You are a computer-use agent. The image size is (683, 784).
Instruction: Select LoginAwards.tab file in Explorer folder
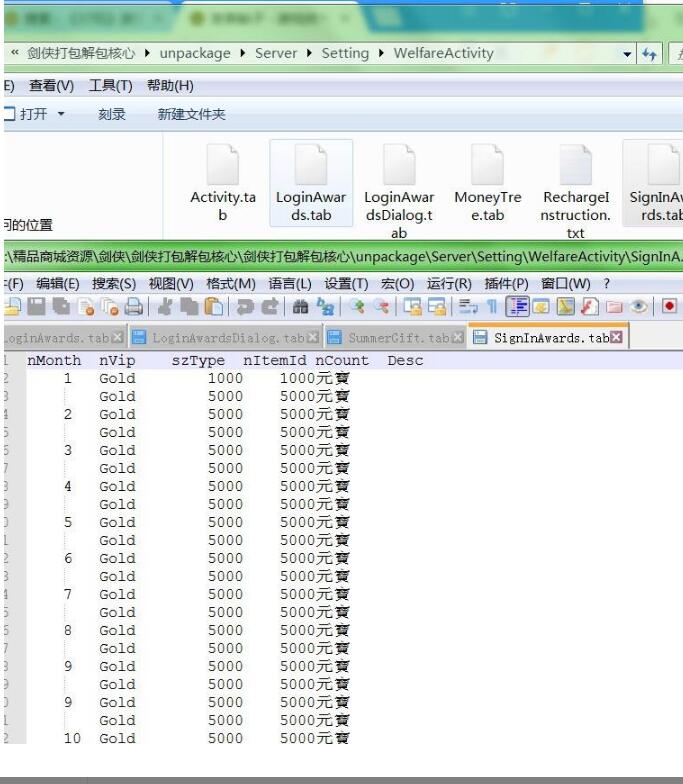311,183
